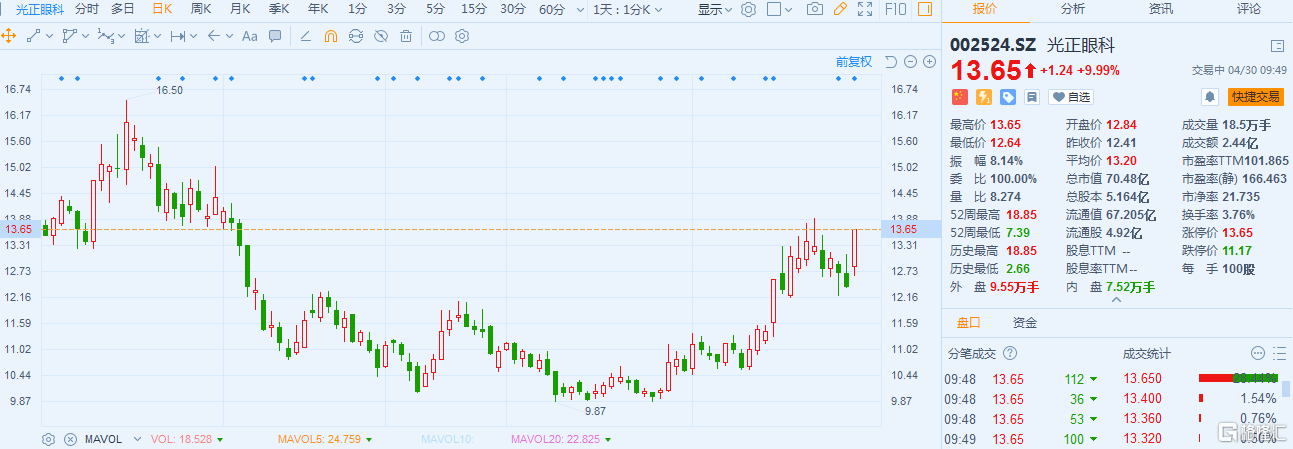Expand wave line tool options arrow
Image resolution: width=1293 pixels, height=449 pixels.
tap(121, 36)
